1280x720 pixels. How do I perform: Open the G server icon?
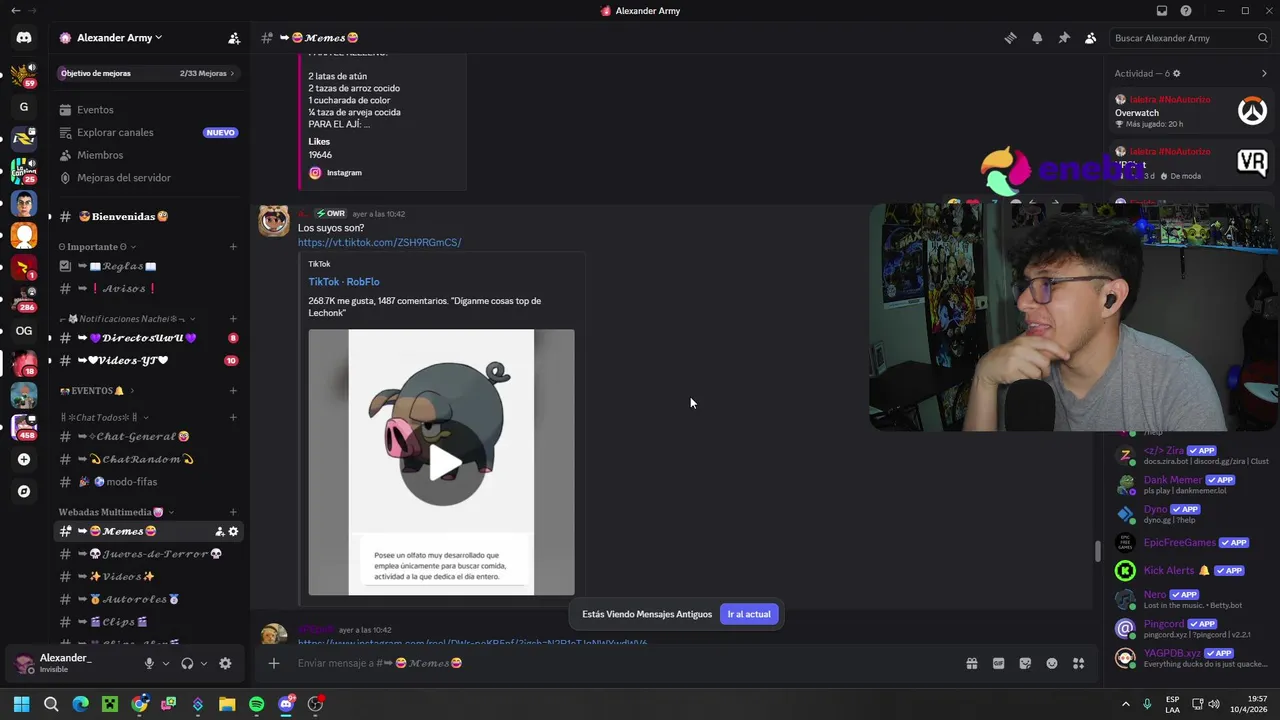[x=24, y=107]
